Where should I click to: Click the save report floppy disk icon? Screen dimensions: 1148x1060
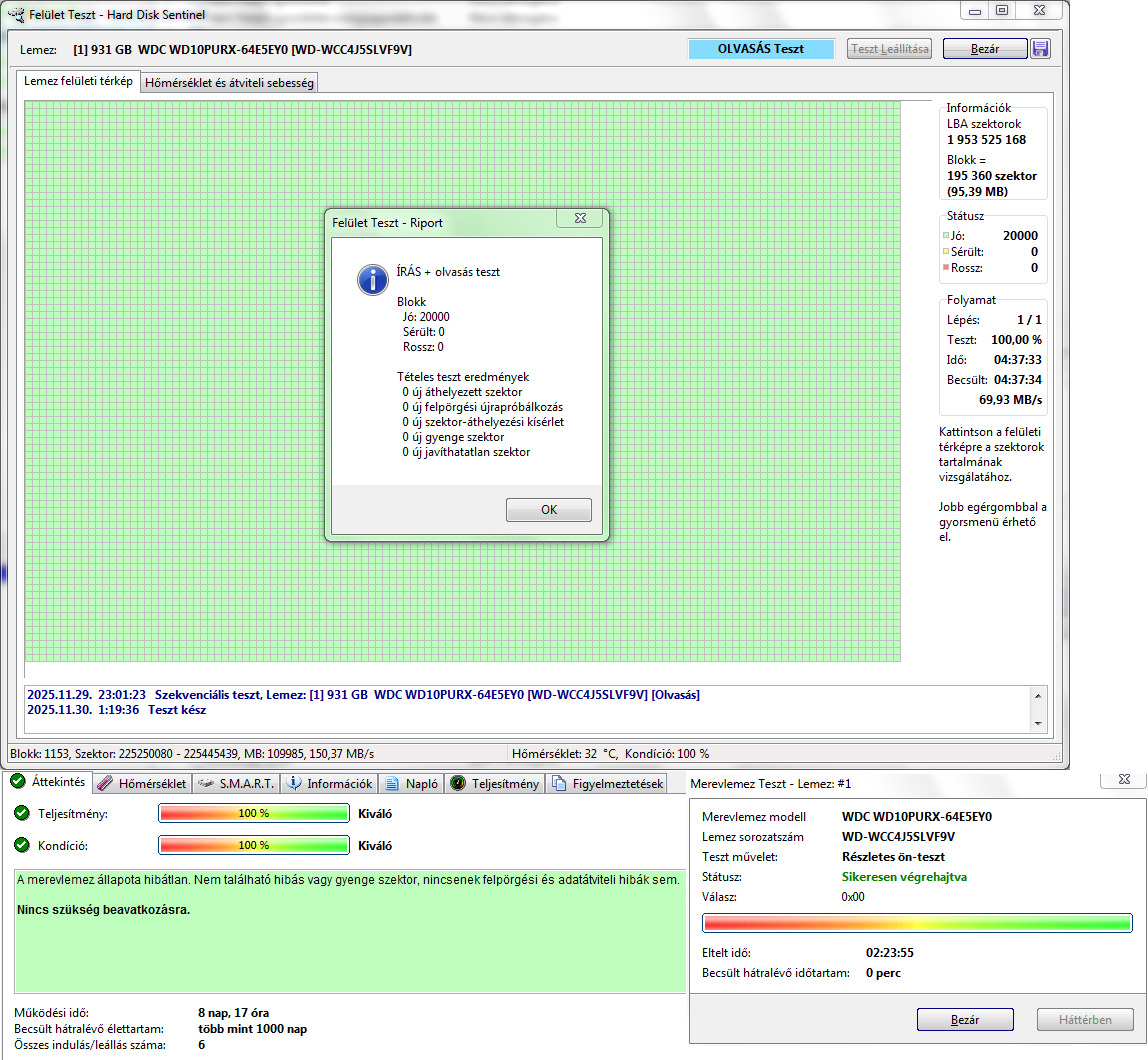click(1040, 49)
